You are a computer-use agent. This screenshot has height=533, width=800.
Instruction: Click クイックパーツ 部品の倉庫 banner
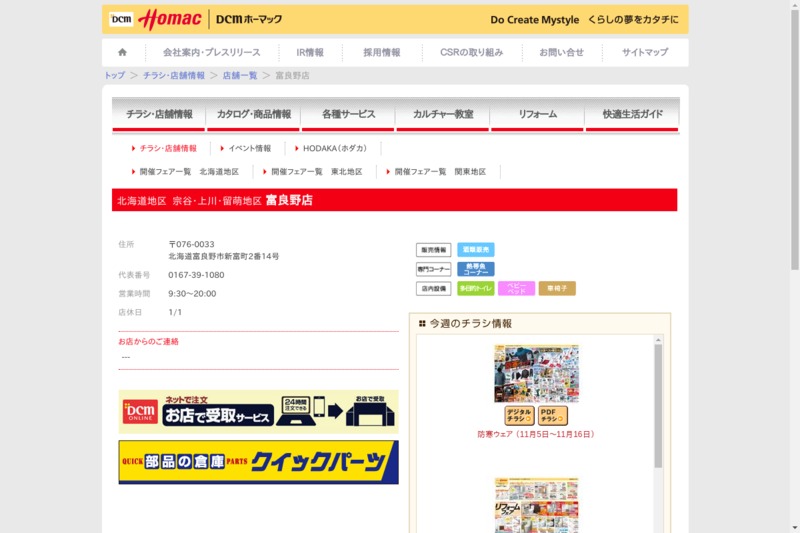[x=258, y=462]
